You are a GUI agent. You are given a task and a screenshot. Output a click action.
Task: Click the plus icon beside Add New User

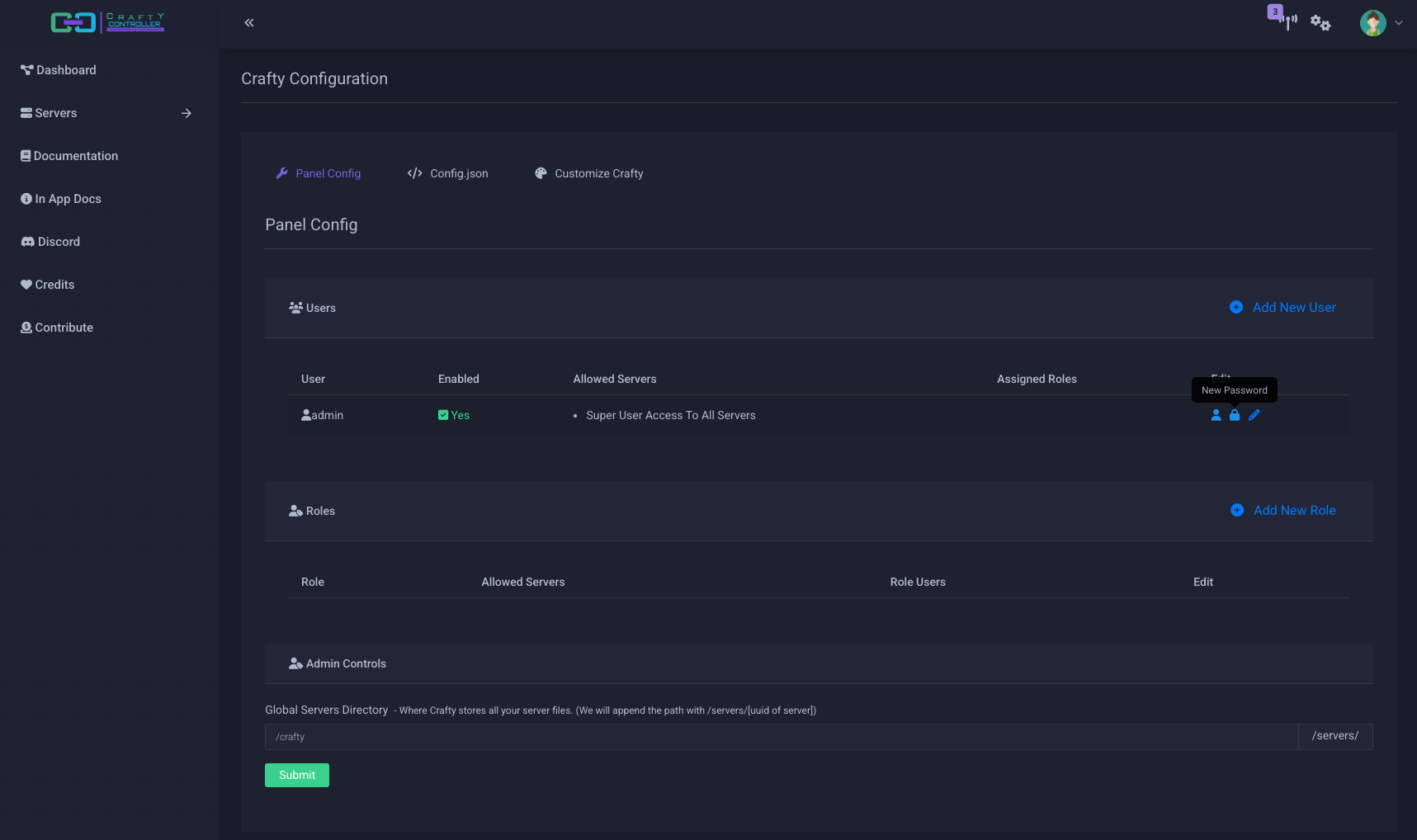tap(1236, 307)
